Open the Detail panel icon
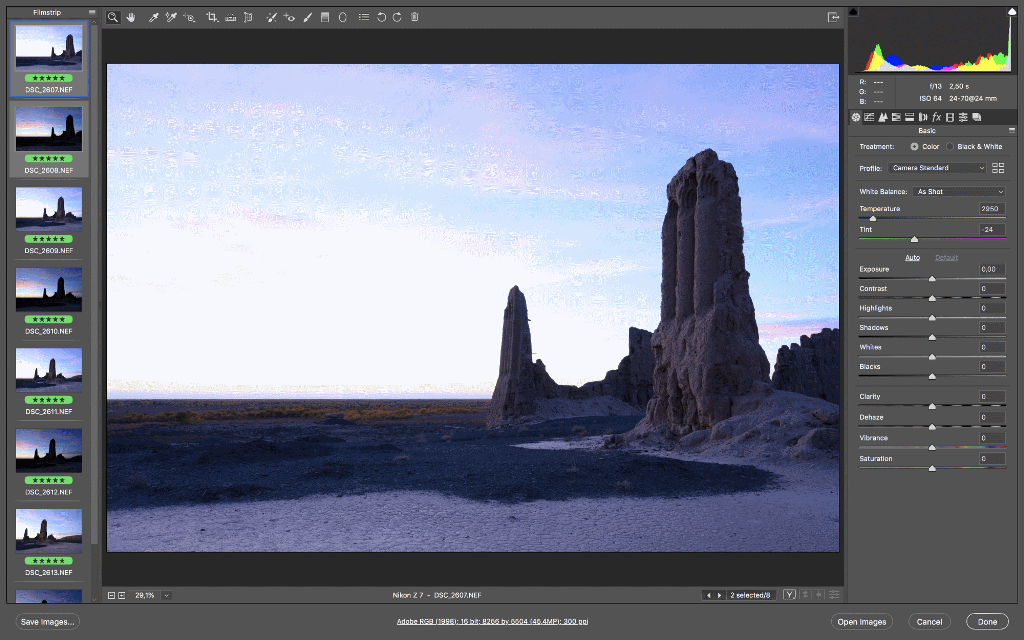This screenshot has height=640, width=1024. 883,117
